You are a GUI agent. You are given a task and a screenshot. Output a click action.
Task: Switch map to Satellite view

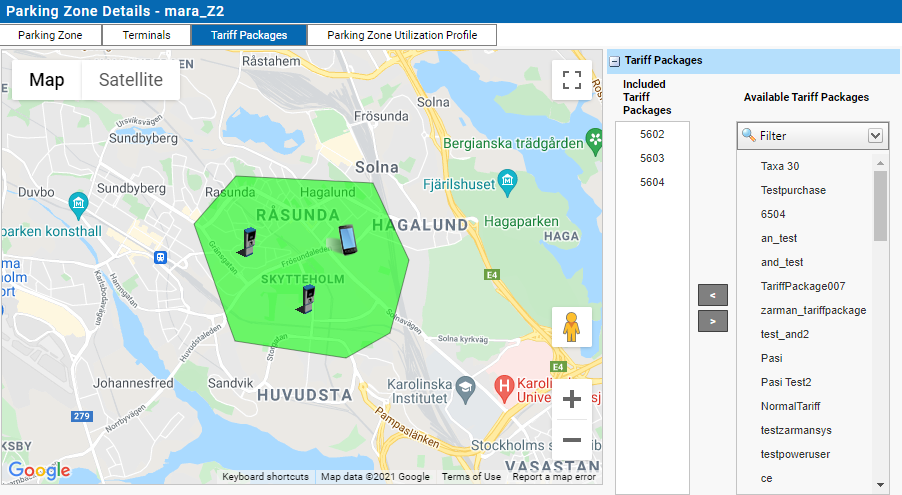click(131, 80)
